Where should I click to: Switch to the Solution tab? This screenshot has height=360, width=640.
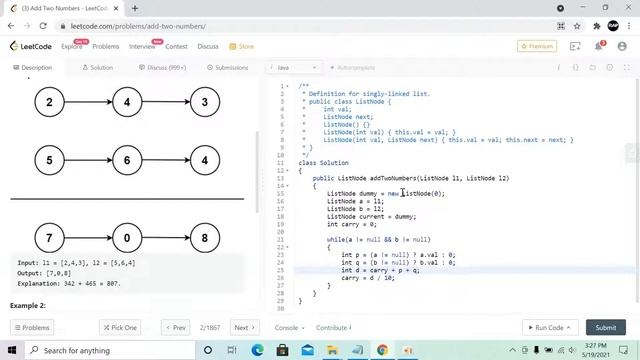click(x=98, y=67)
